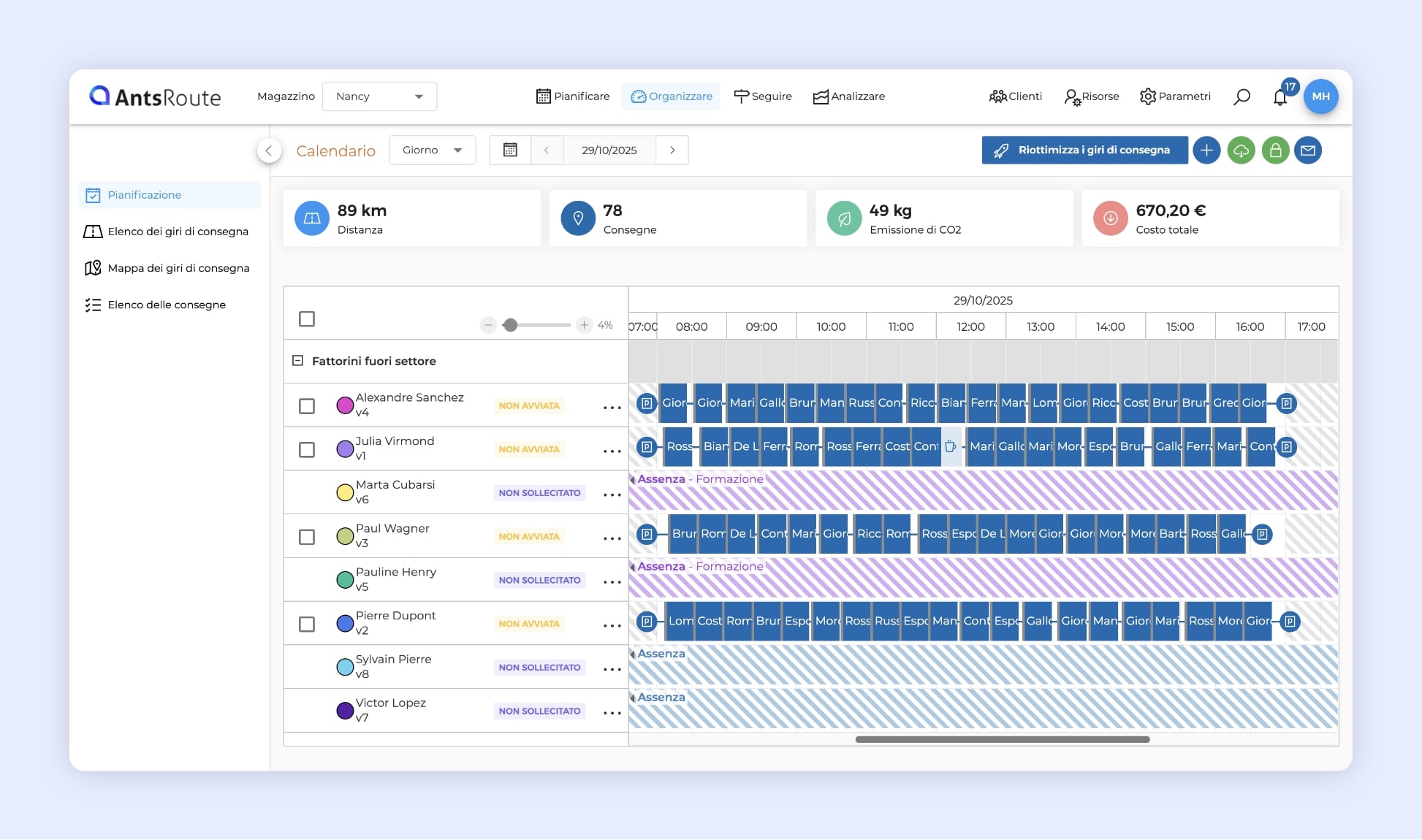Screen dimensions: 1422x840
Task: Collapse the Fattorini fuori settore group
Action: tap(297, 361)
